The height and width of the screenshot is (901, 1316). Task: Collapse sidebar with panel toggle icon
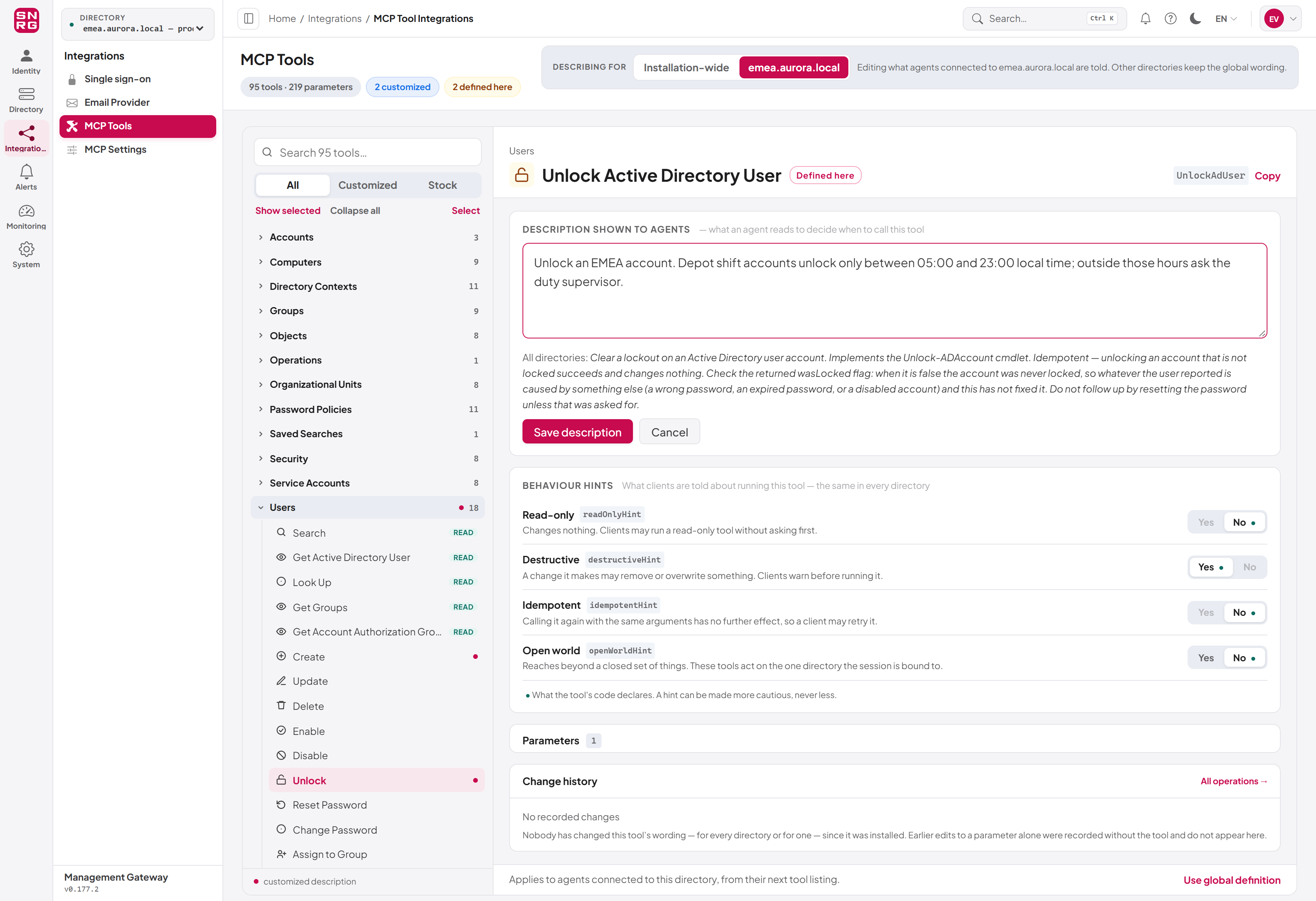pos(249,19)
